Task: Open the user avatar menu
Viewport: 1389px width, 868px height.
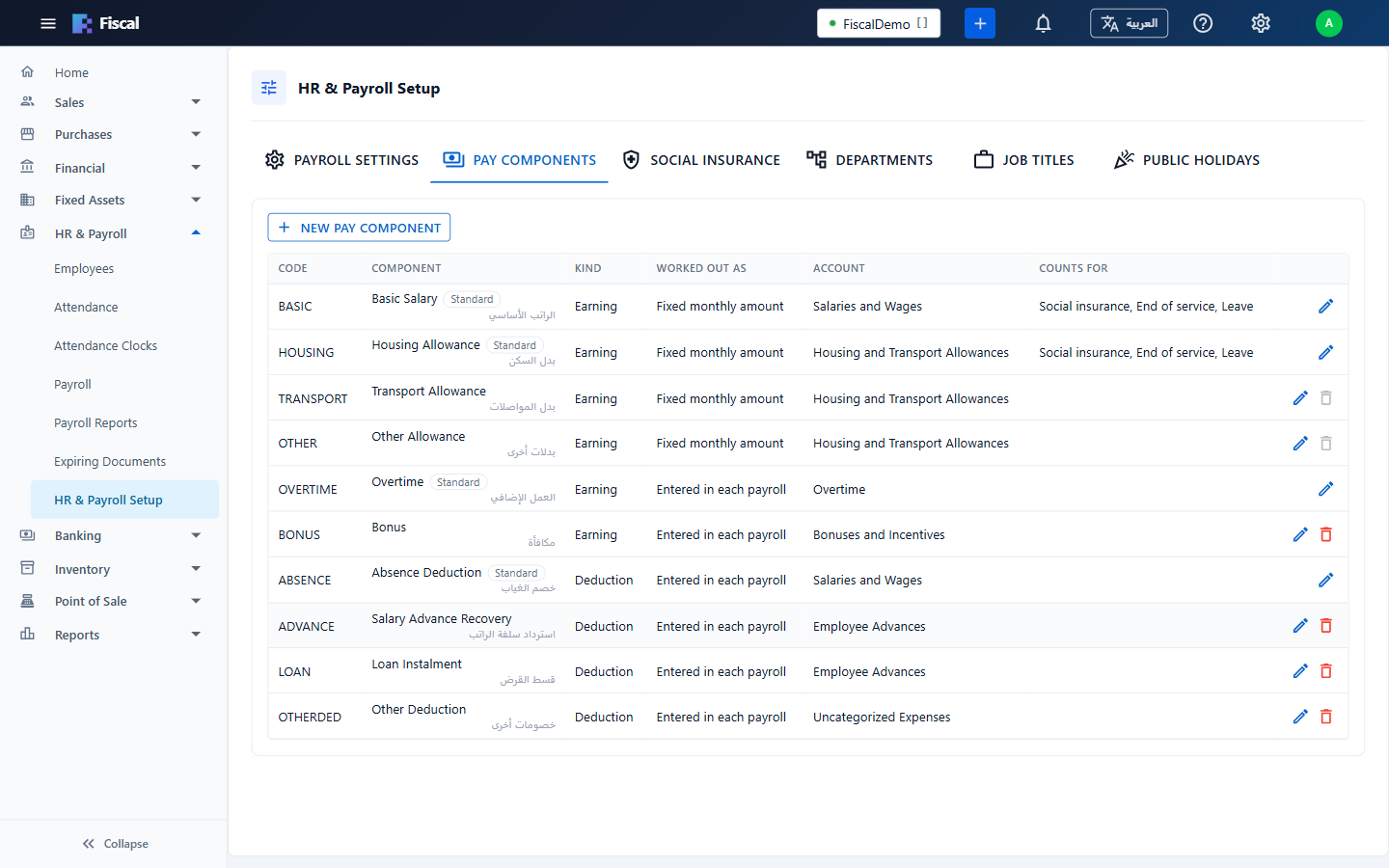Action: pos(1329,23)
